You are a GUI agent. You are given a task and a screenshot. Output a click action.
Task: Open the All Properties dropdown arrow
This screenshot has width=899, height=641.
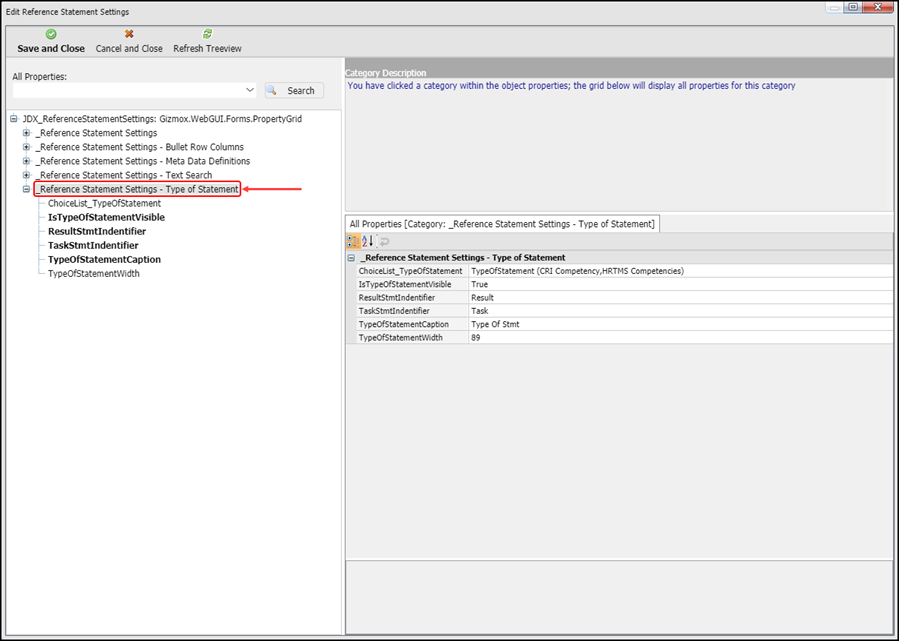click(x=250, y=90)
